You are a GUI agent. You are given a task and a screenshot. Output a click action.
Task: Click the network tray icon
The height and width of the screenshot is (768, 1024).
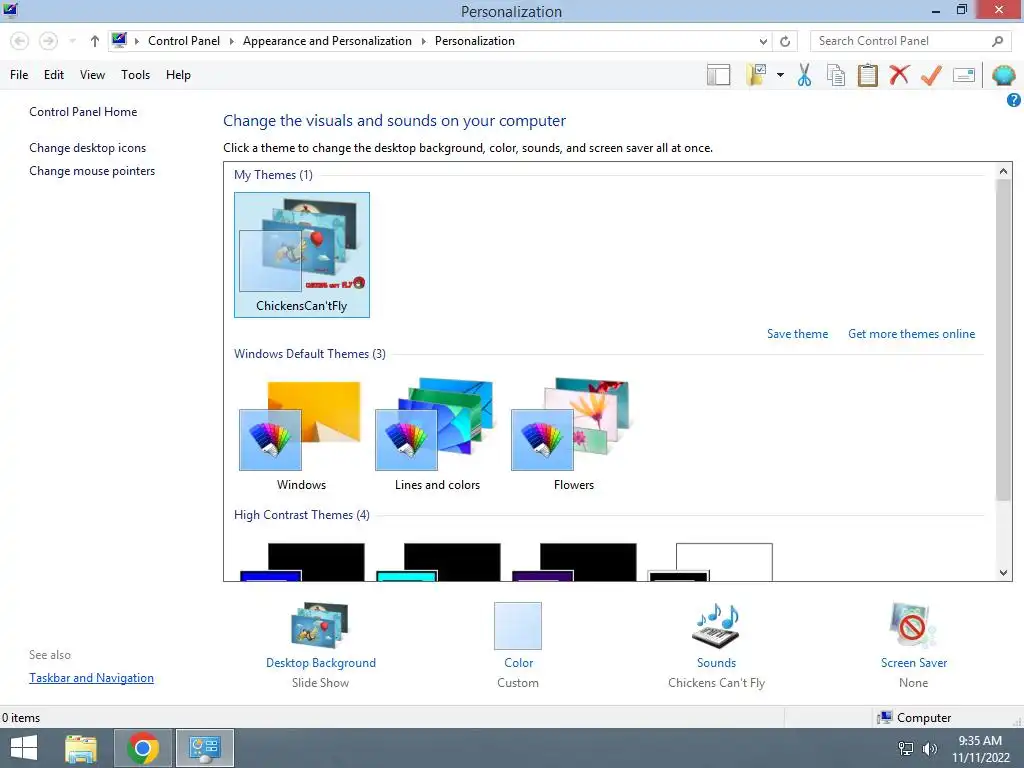point(906,748)
